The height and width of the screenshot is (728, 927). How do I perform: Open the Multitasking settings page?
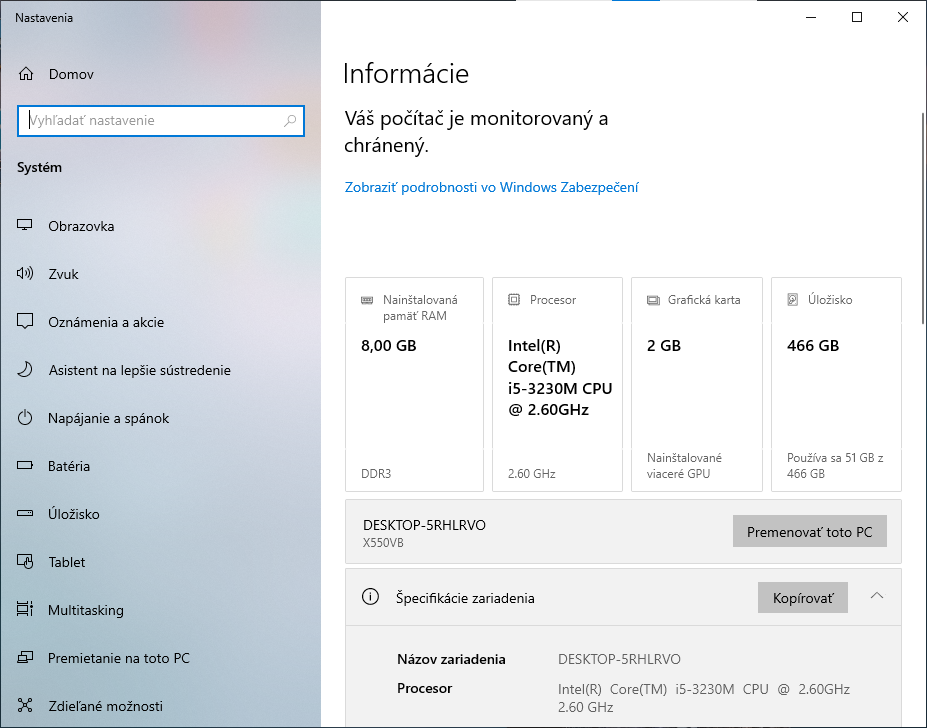pos(90,610)
